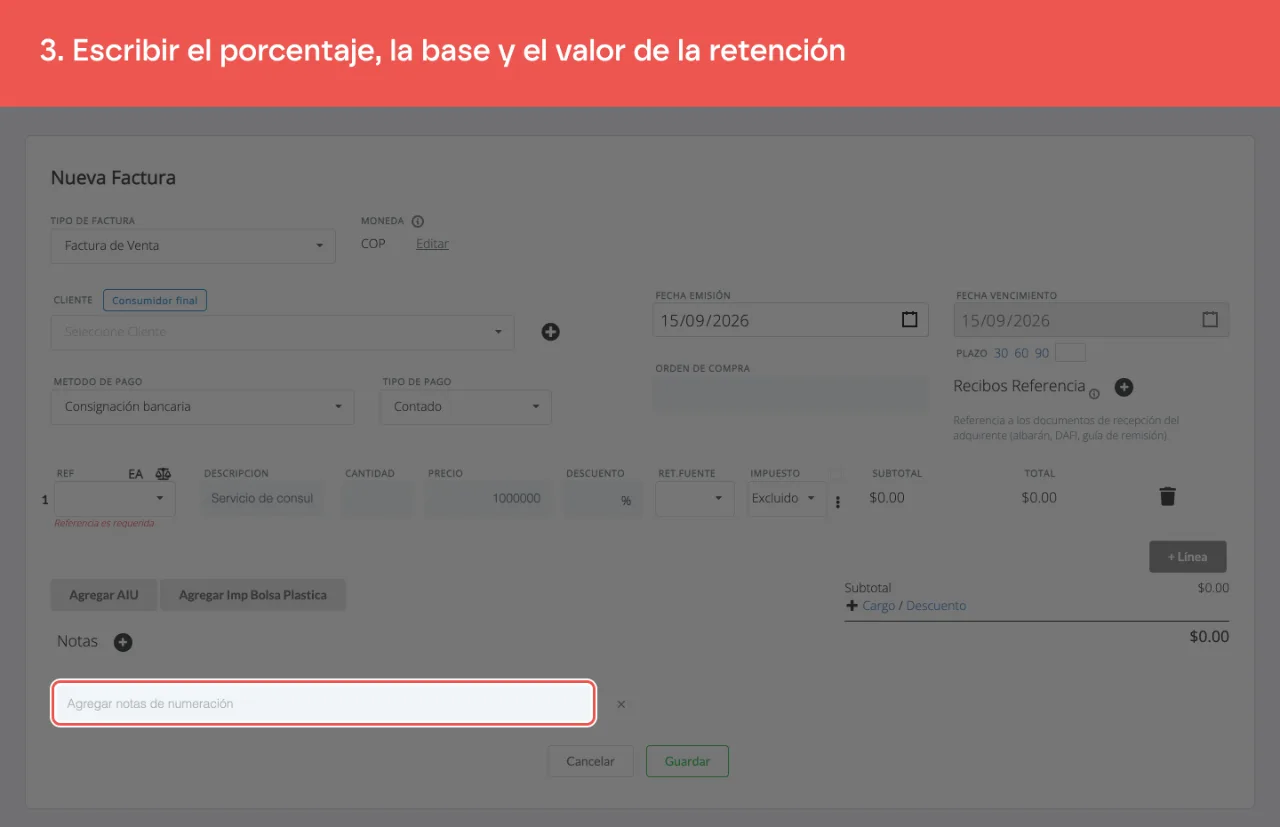1280x827 pixels.
Task: Add a new client with the plus icon
Action: [x=550, y=332]
